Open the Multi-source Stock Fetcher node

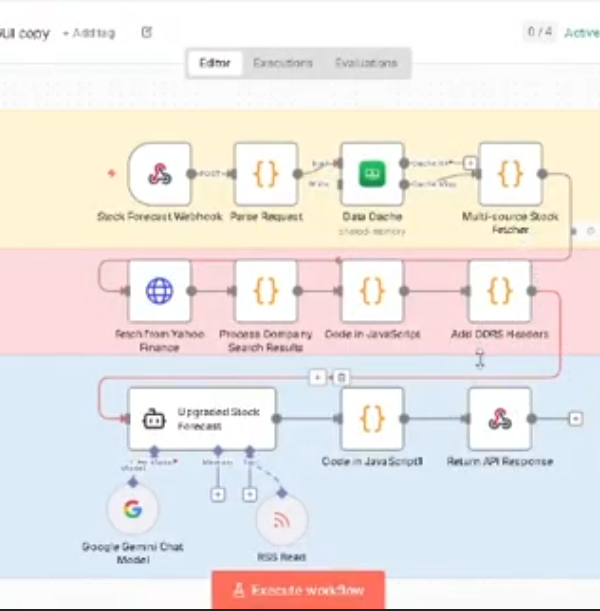click(x=510, y=174)
